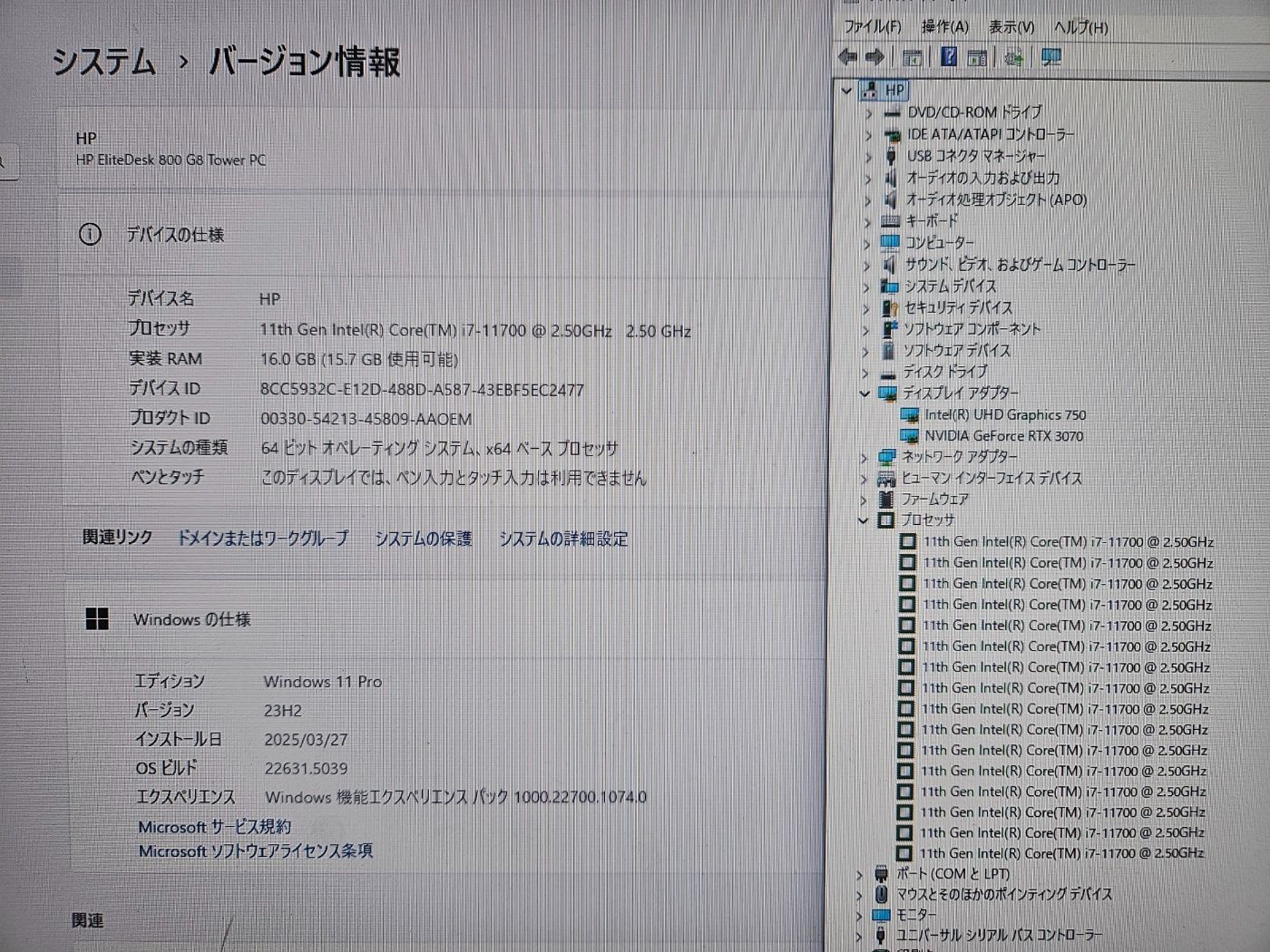Select the HP computer root icon
Image resolution: width=1270 pixels, height=952 pixels.
click(870, 90)
